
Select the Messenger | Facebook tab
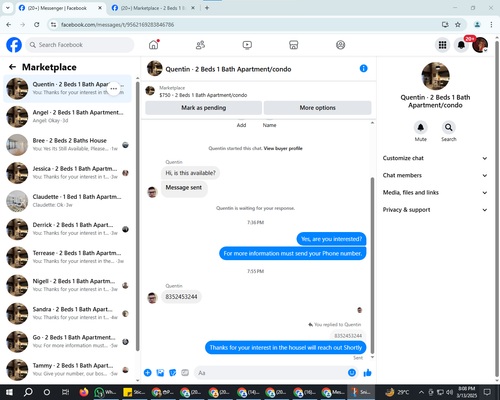(60, 8)
